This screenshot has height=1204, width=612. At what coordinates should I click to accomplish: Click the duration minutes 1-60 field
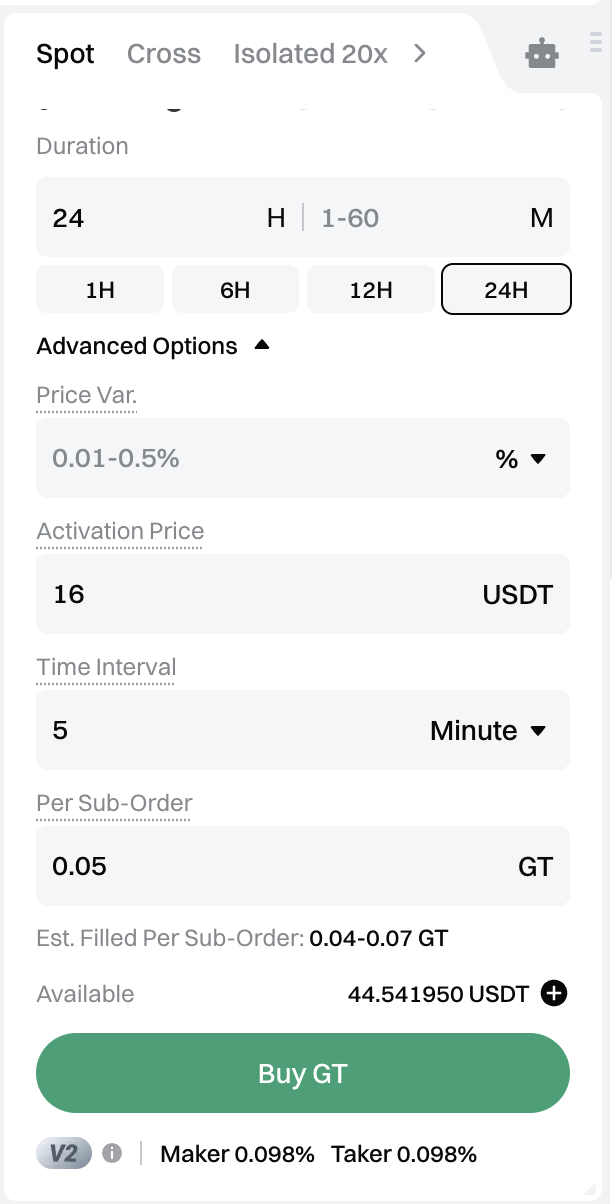coord(410,218)
